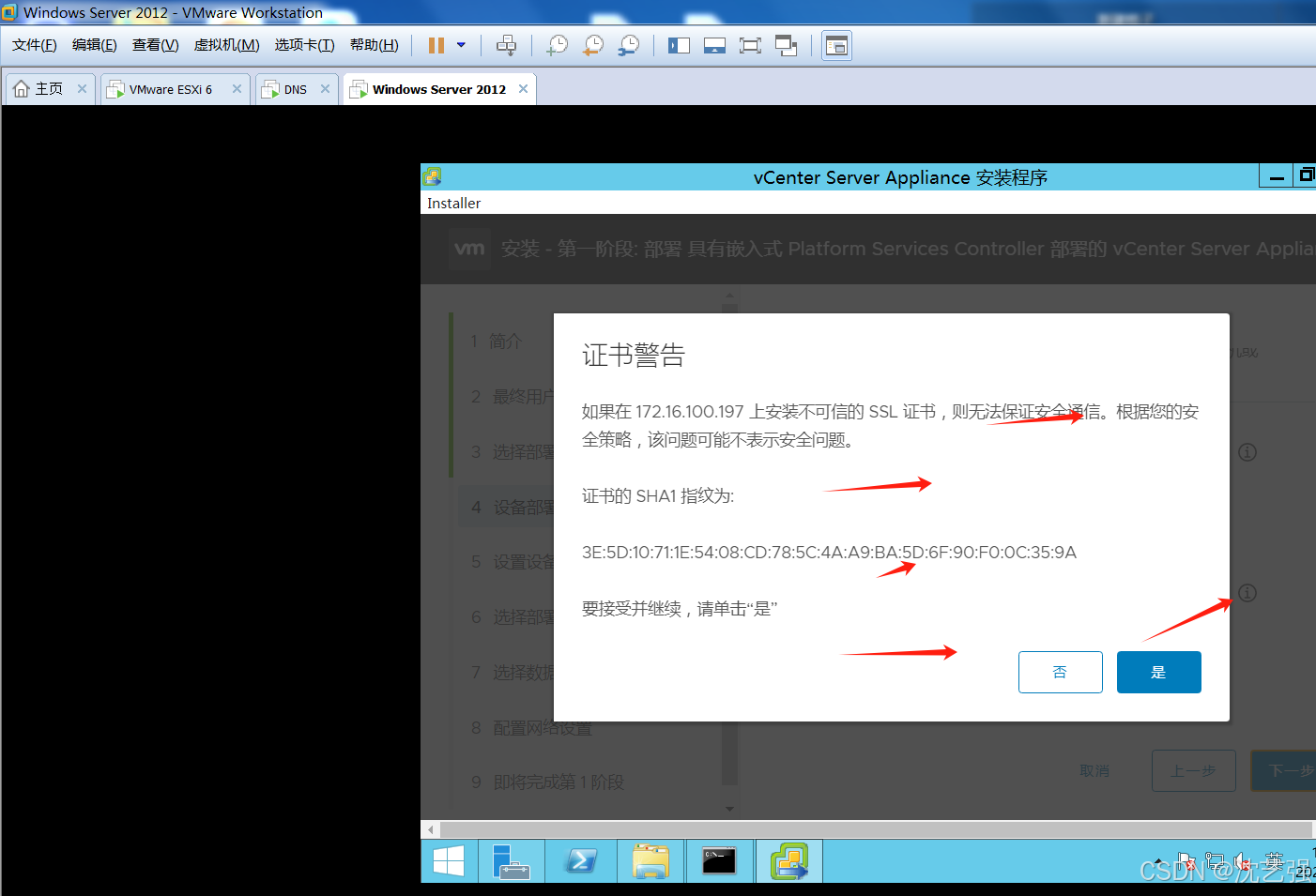Click the sidebar scrollbar down arrow
The height and width of the screenshot is (896, 1316).
tap(729, 809)
